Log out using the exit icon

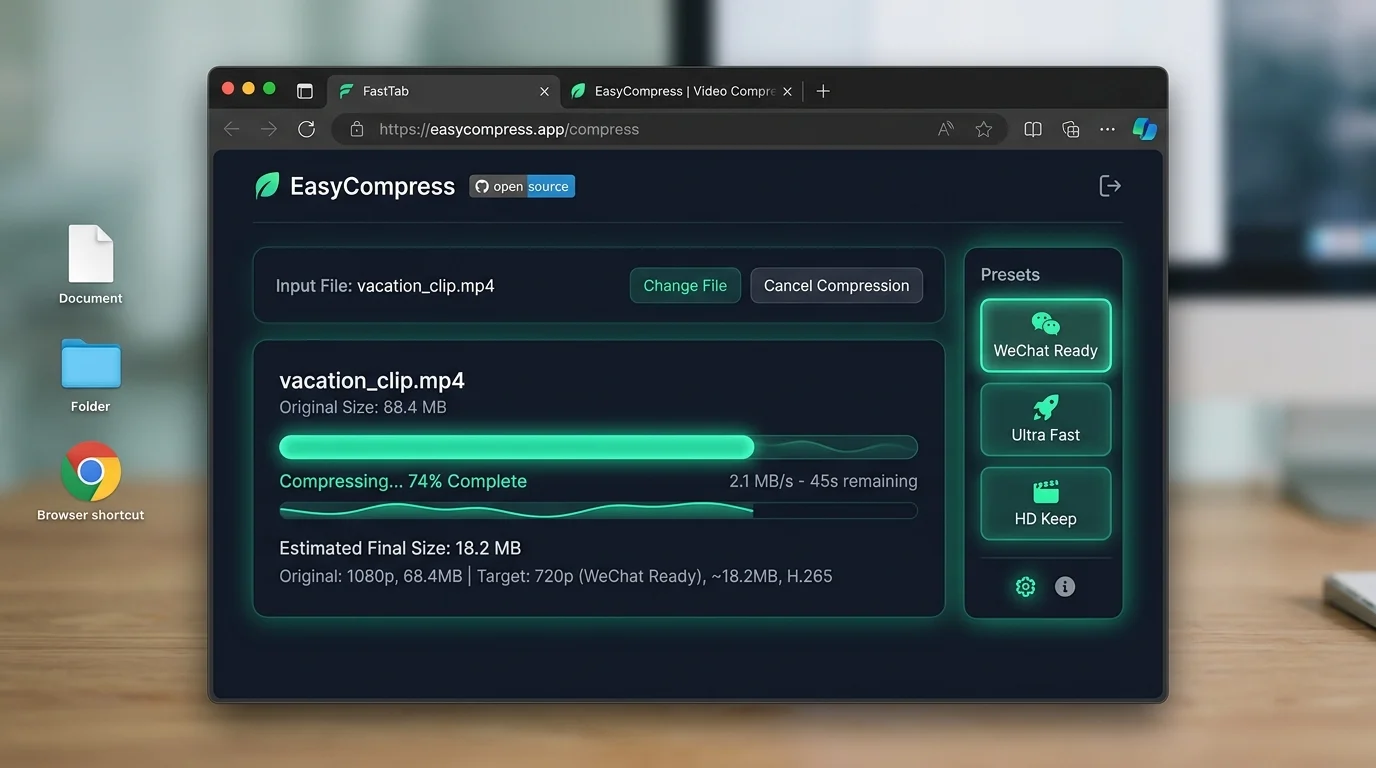[x=1110, y=185]
